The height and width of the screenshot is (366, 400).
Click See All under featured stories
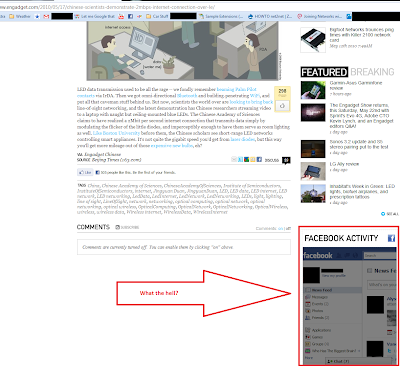pyautogui.click(x=390, y=214)
